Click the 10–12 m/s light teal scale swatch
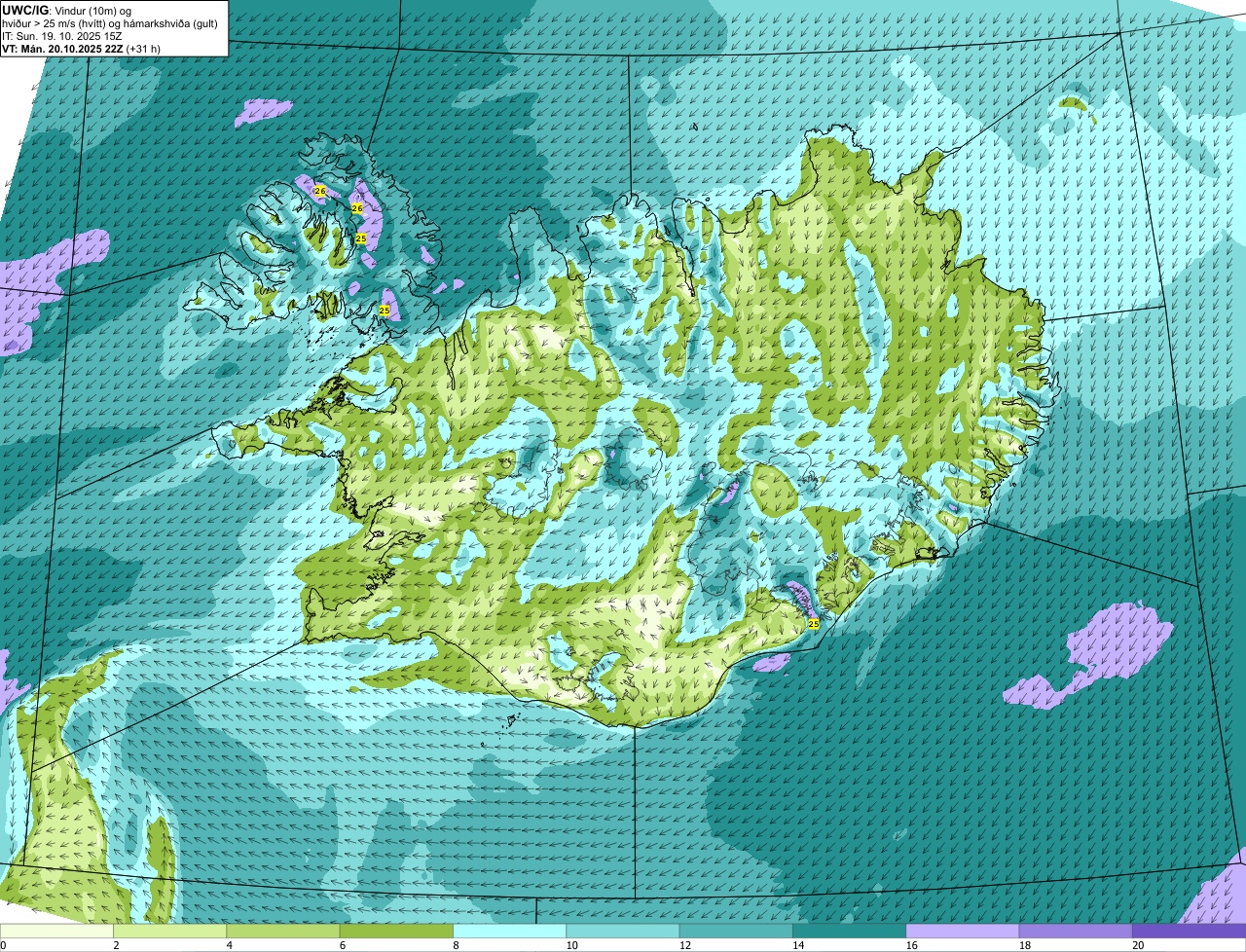The image size is (1246, 952). tap(623, 931)
